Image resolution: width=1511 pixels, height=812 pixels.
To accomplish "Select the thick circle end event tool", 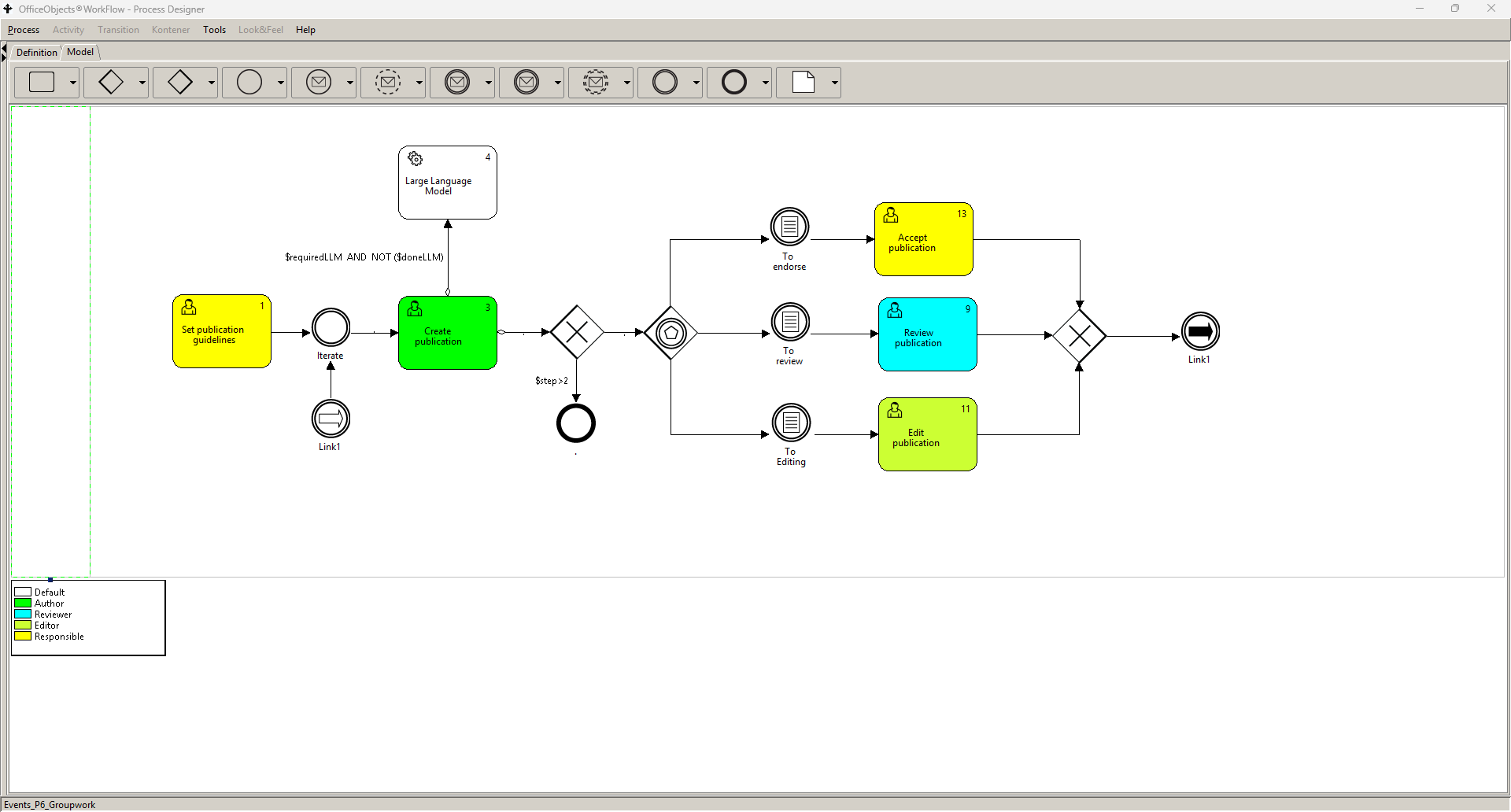I will [734, 82].
